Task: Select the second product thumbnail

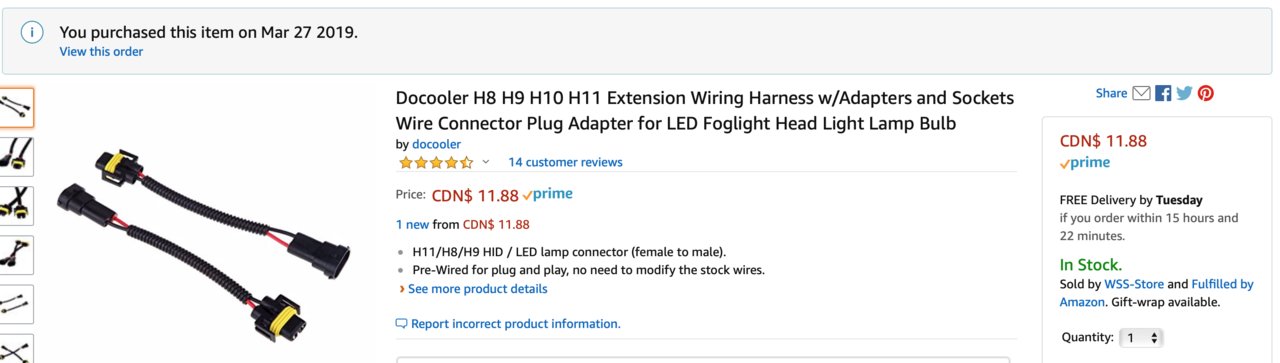Action: coord(16,156)
